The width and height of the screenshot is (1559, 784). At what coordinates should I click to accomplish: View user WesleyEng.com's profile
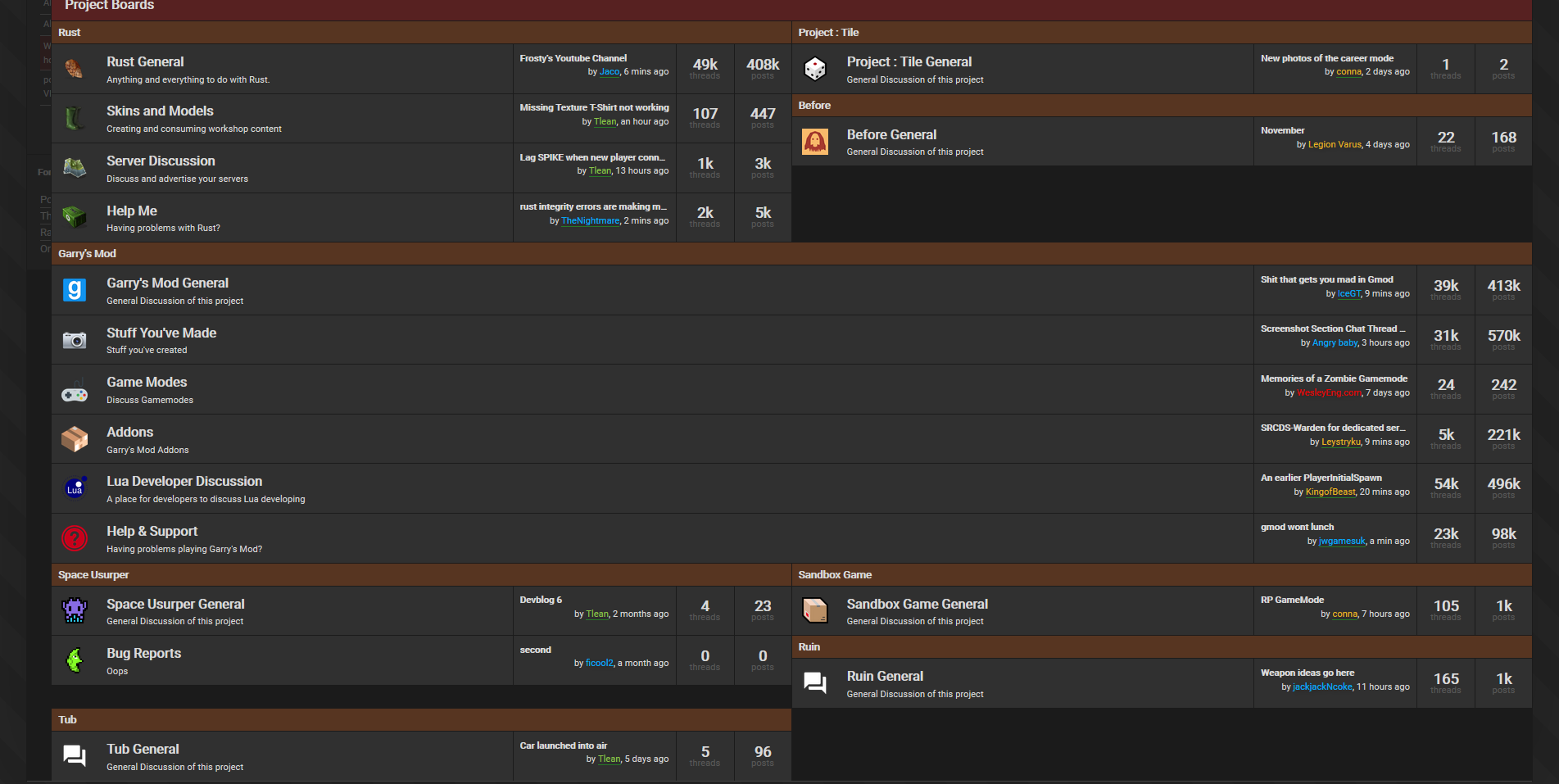click(x=1329, y=393)
